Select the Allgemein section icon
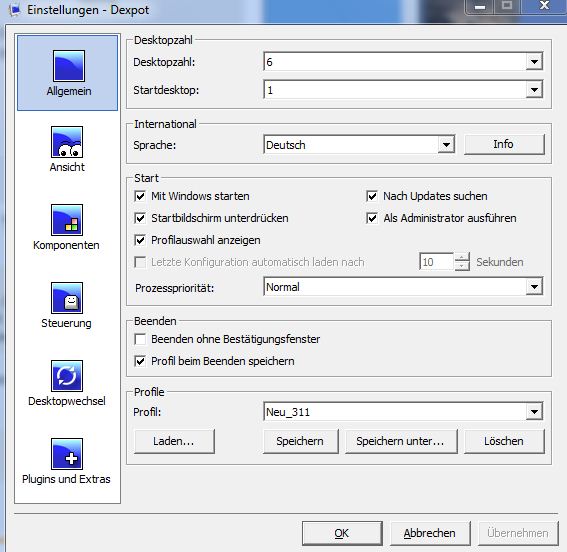Screen dimensions: 567x552 point(69,66)
